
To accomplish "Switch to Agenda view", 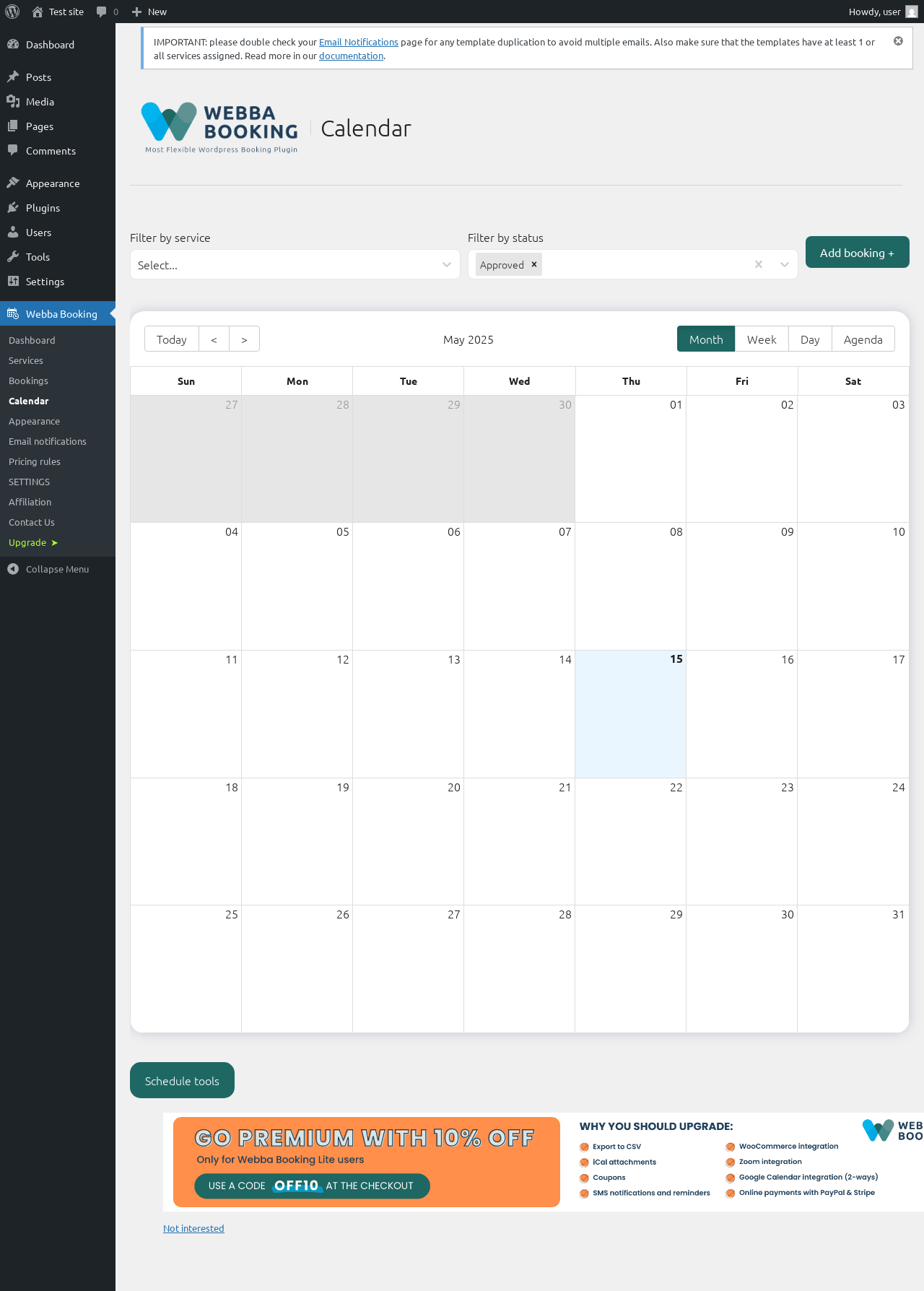I will coord(863,339).
